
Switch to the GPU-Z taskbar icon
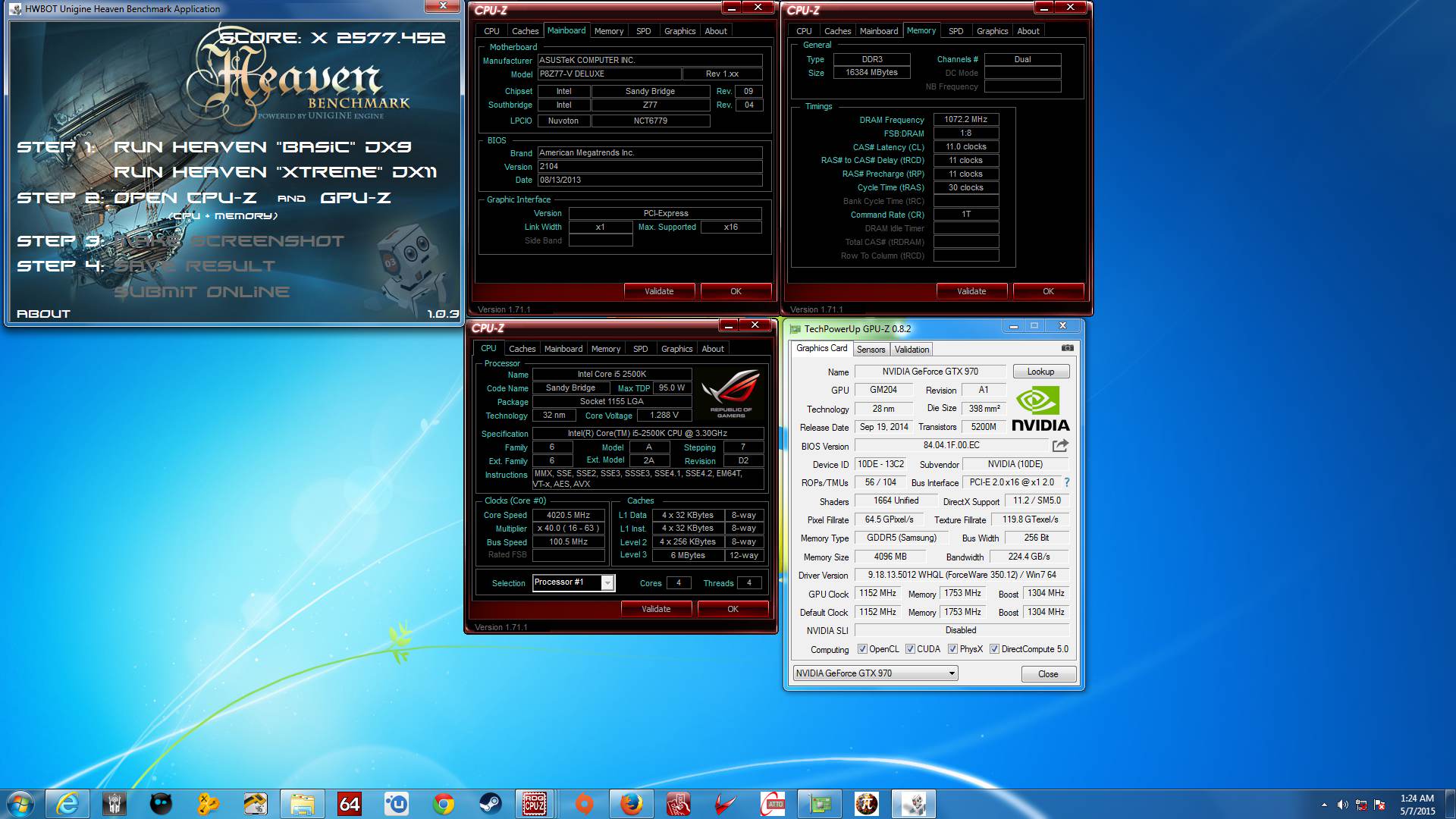point(820,803)
